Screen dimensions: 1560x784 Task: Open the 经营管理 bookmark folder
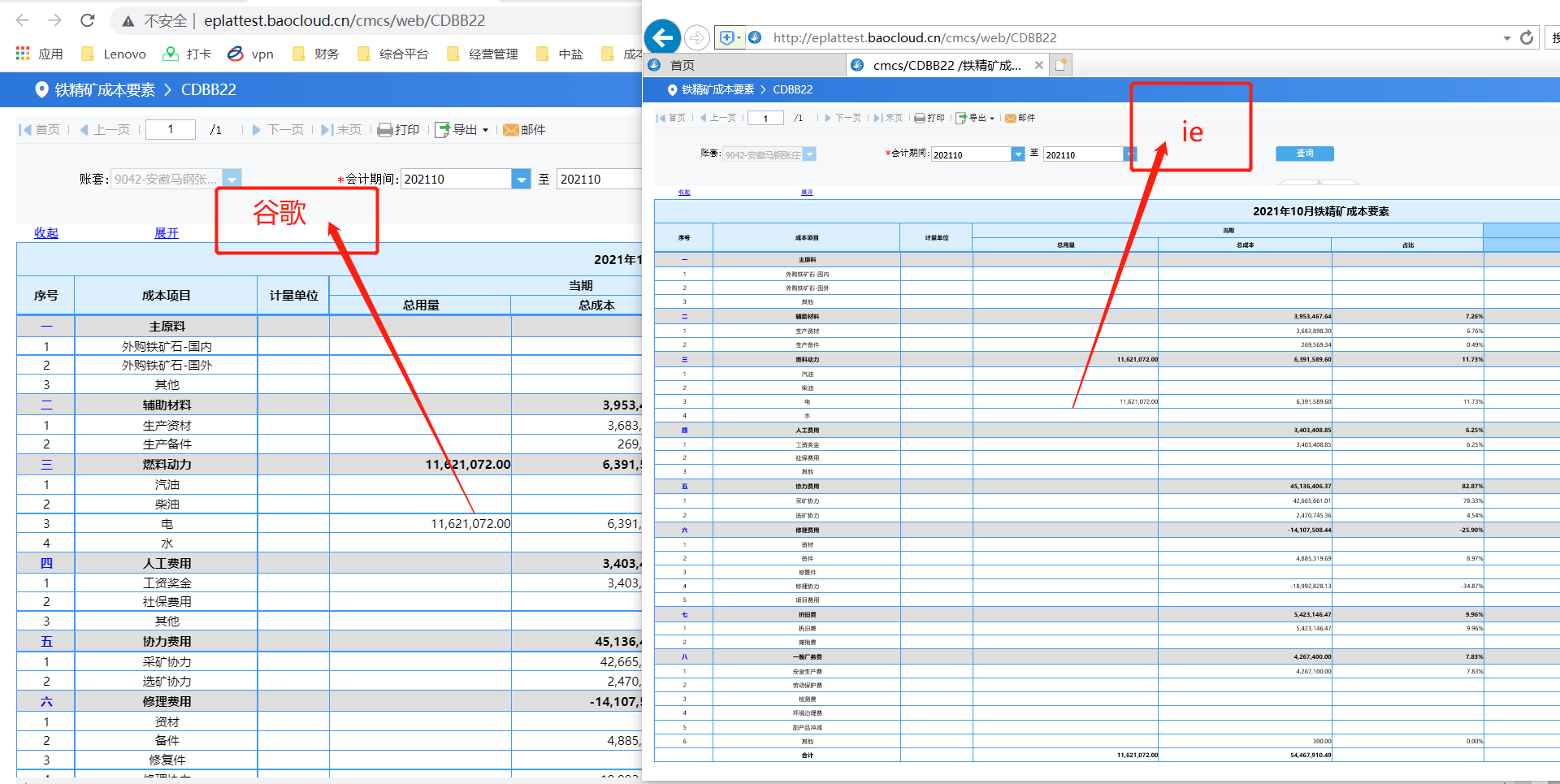(483, 54)
